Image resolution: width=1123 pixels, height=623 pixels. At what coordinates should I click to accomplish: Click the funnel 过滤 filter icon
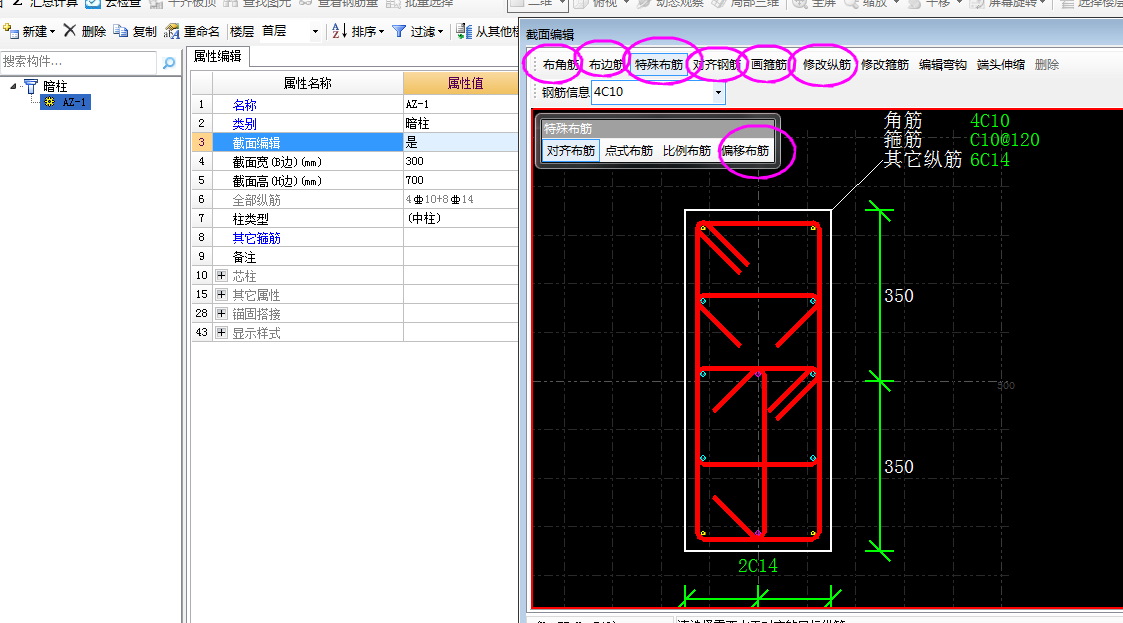click(x=399, y=31)
